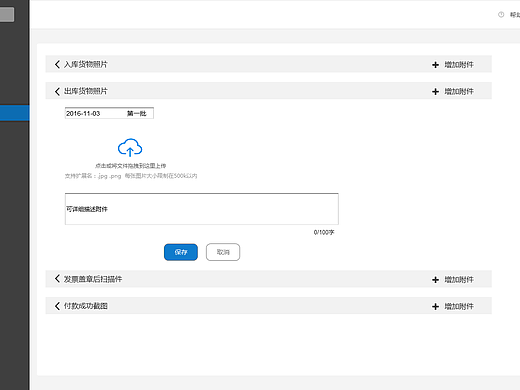
Task: Click 增加附件 link for 出库货物照片
Action: click(459, 91)
